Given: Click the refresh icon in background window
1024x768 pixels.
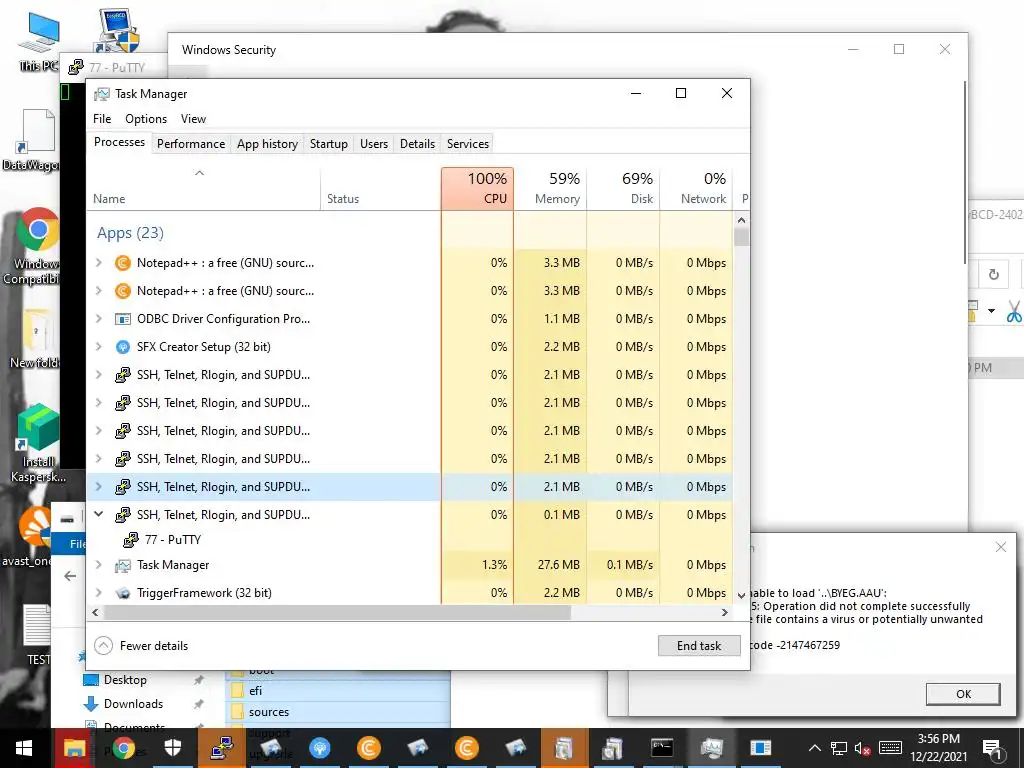Looking at the screenshot, I should pyautogui.click(x=993, y=274).
